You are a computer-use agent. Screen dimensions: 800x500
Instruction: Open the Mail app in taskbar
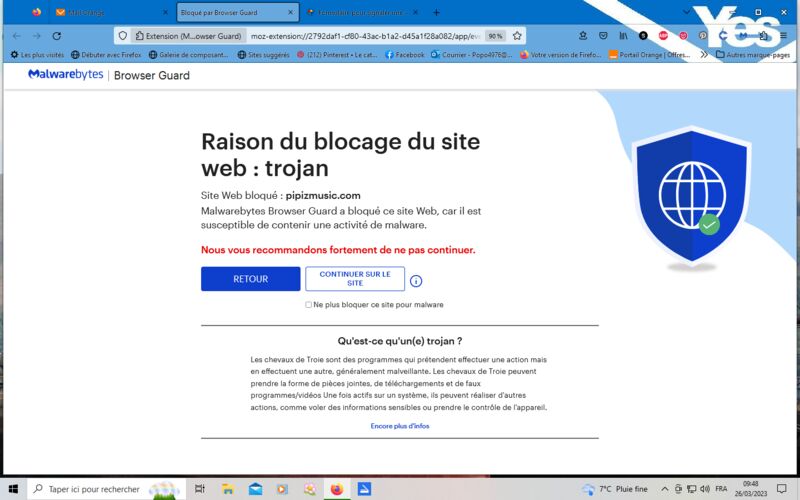[255, 489]
